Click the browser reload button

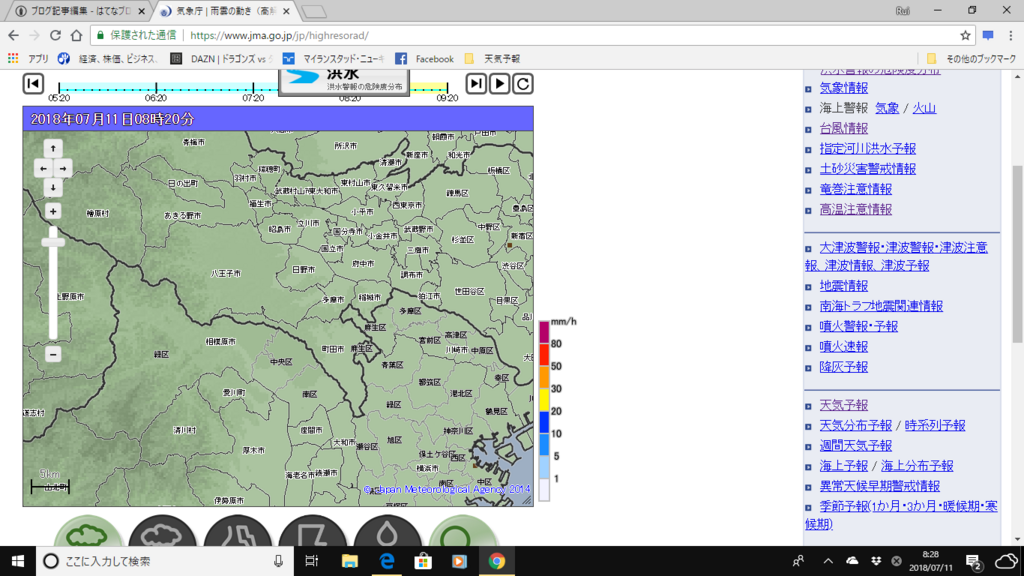(x=56, y=35)
